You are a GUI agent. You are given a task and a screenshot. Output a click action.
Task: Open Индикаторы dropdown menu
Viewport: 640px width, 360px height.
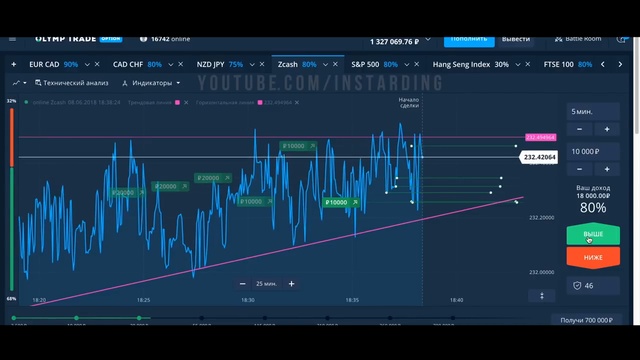point(151,83)
